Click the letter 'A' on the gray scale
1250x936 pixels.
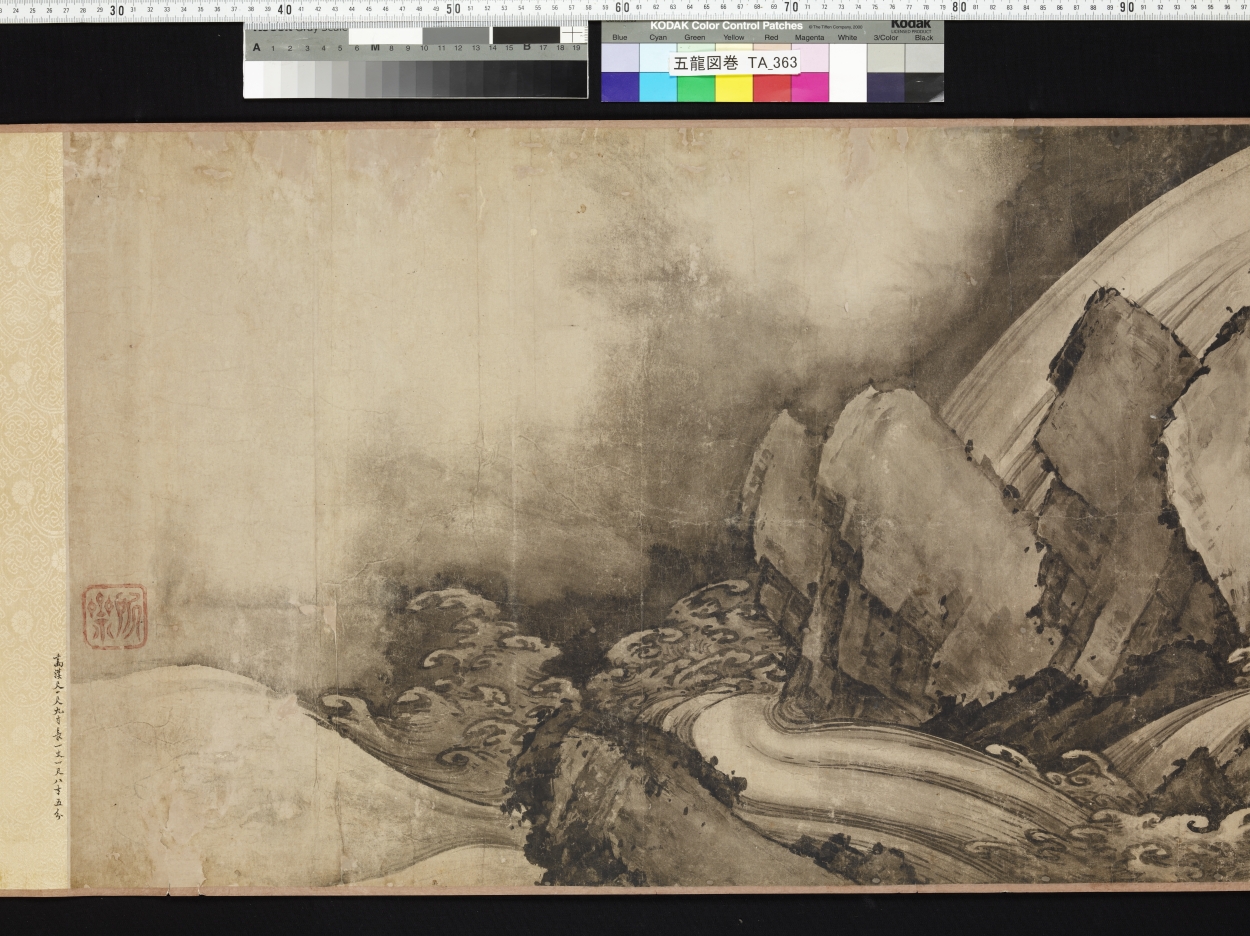(x=257, y=47)
